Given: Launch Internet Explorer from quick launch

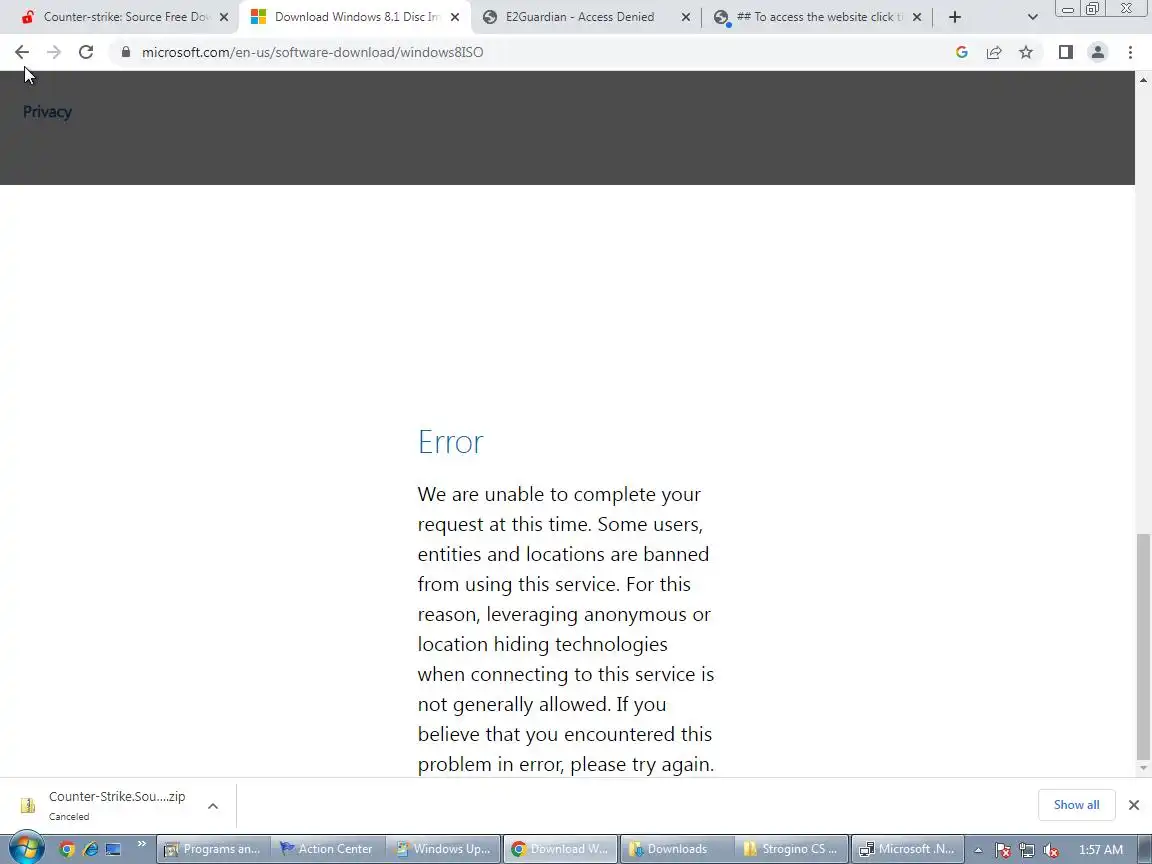Looking at the screenshot, I should tap(90, 849).
